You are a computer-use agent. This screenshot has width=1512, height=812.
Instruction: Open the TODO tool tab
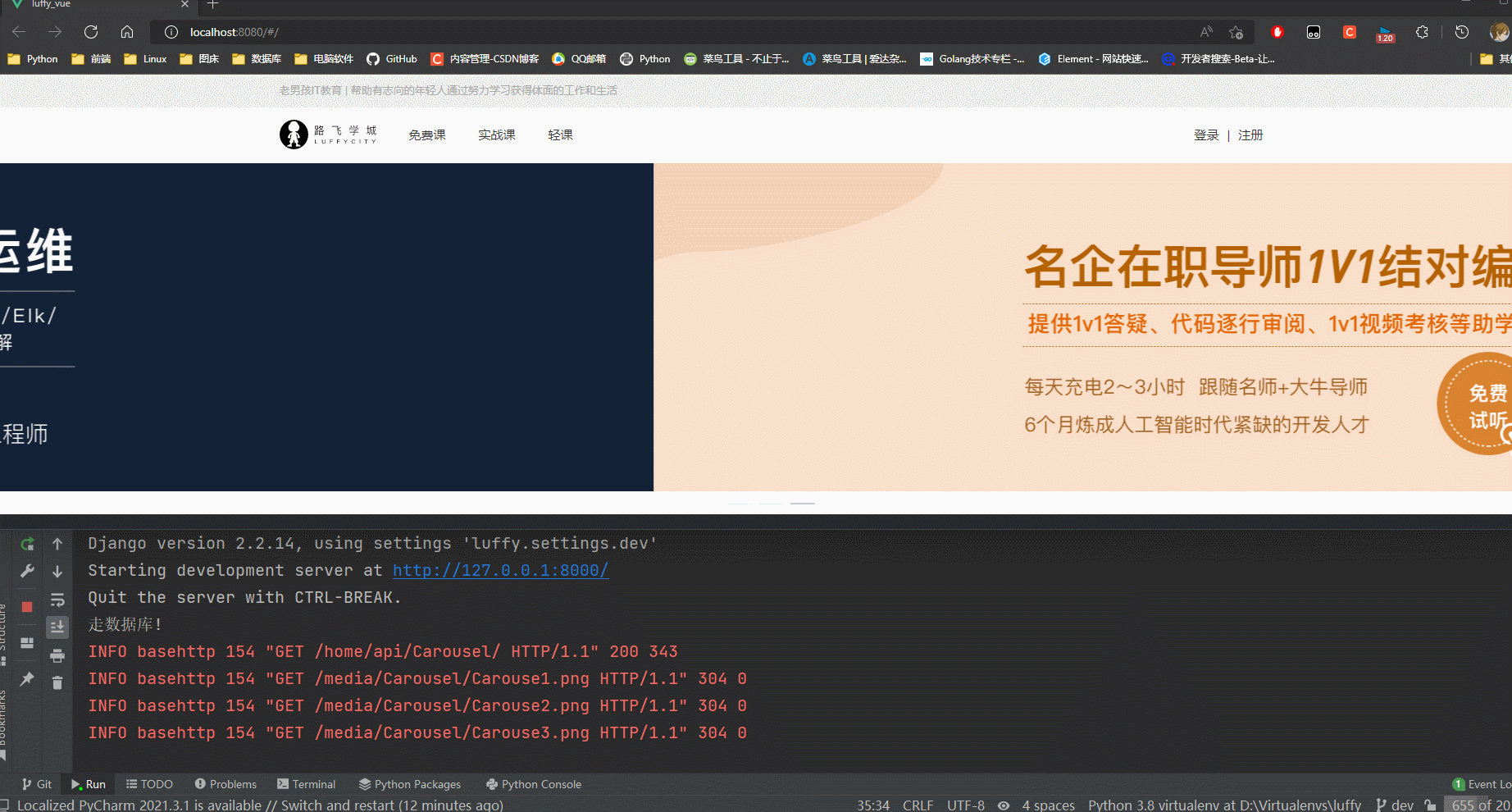149,784
